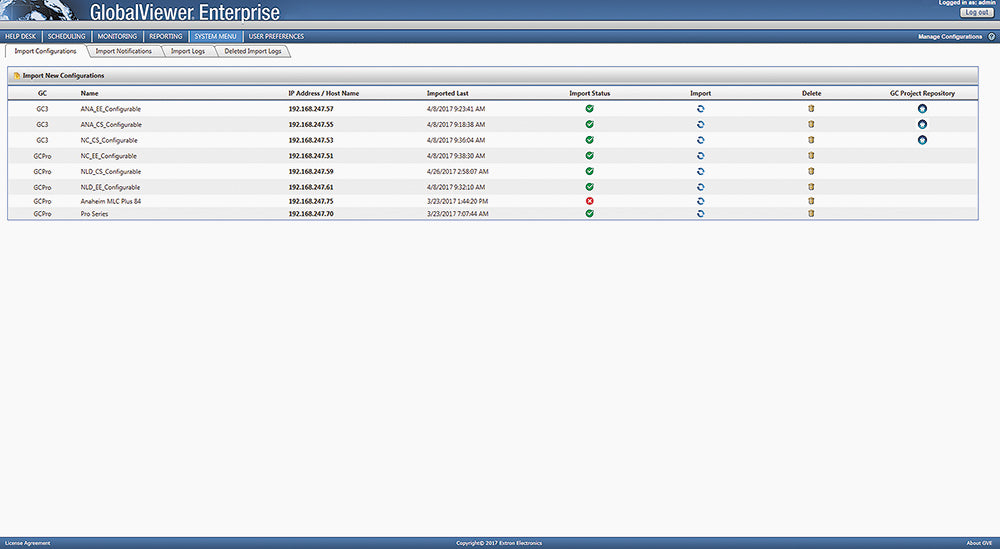This screenshot has width=1000, height=549.
Task: Delete the ANA_EE_Configurable entry
Action: pos(811,108)
